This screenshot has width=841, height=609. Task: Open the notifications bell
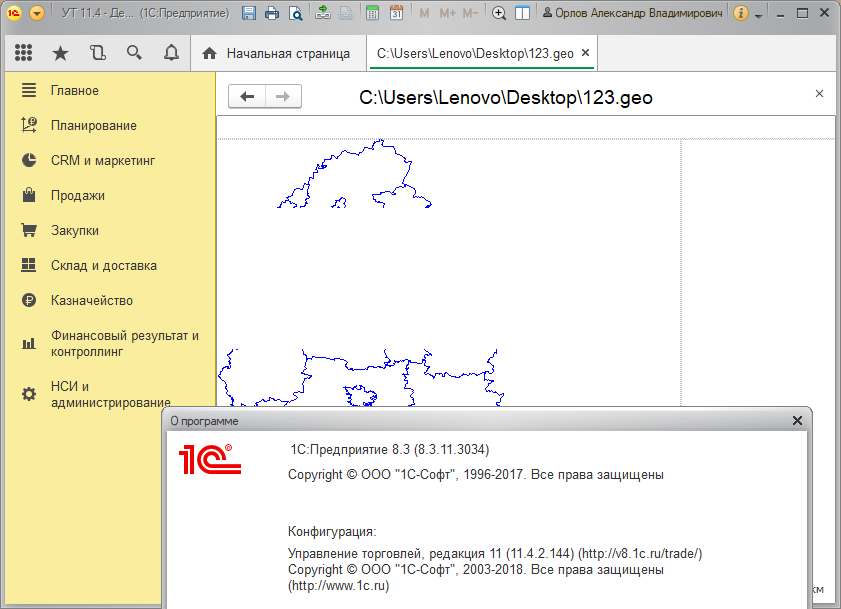pyautogui.click(x=171, y=53)
